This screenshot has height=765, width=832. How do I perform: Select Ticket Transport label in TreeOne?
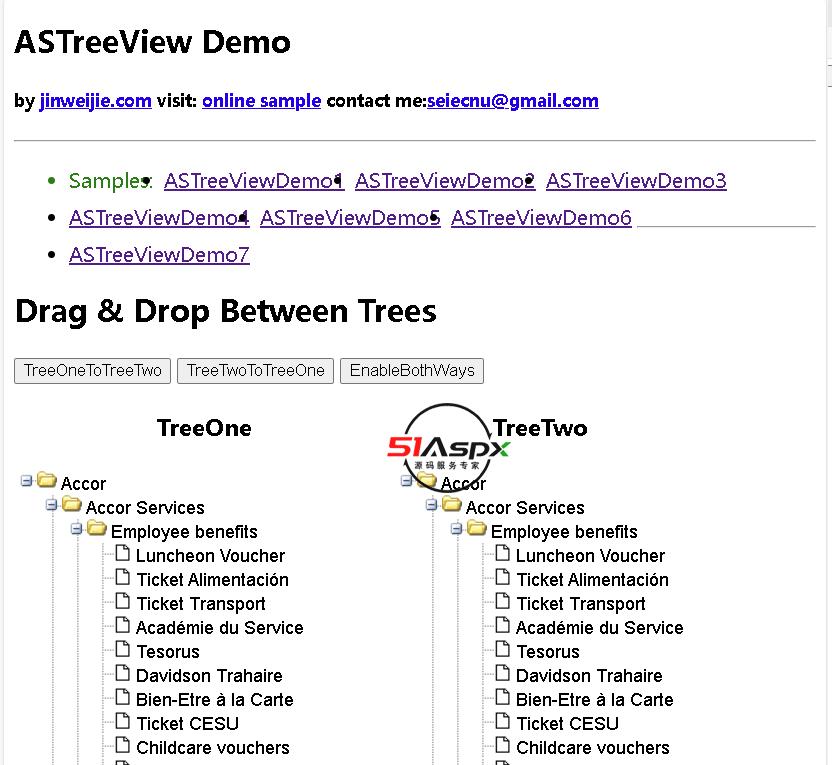[x=201, y=604]
